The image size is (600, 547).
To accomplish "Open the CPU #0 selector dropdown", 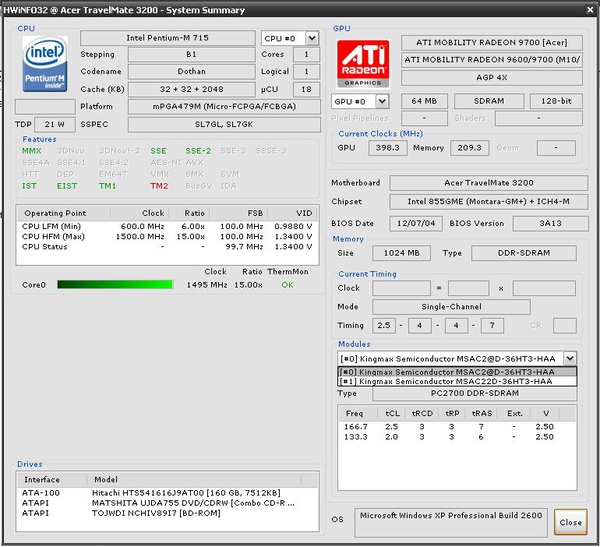I will click(x=312, y=38).
